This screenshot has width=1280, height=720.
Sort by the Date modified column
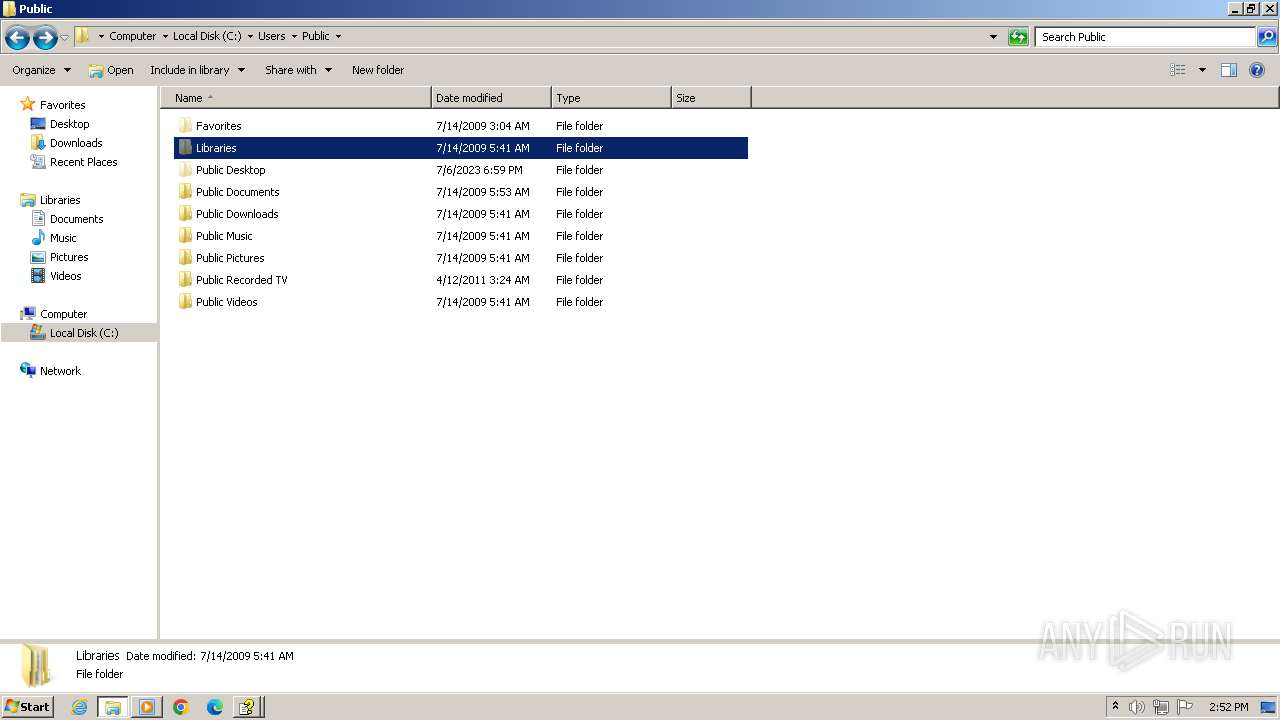[491, 98]
